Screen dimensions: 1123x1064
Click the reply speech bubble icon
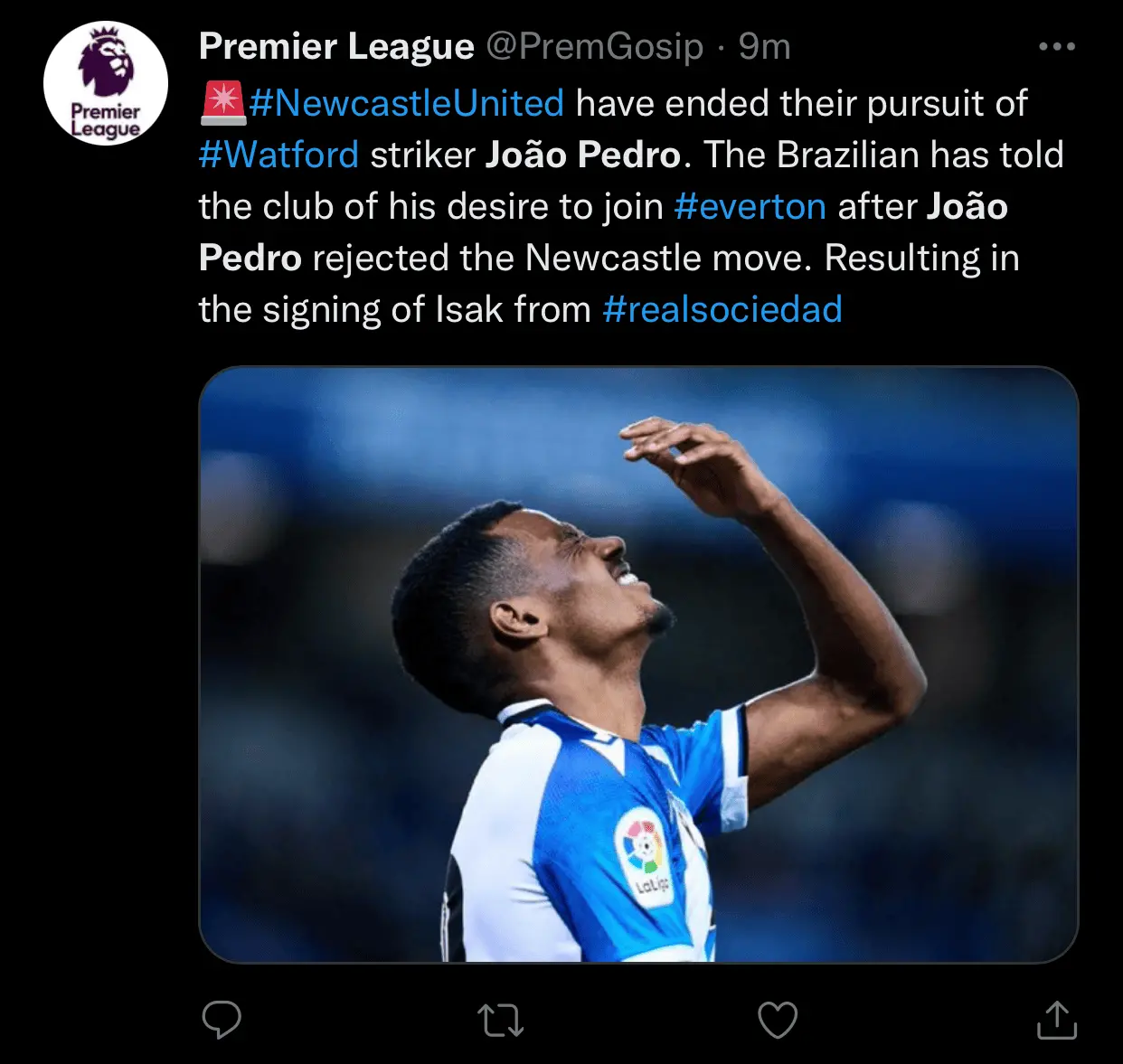(222, 1020)
